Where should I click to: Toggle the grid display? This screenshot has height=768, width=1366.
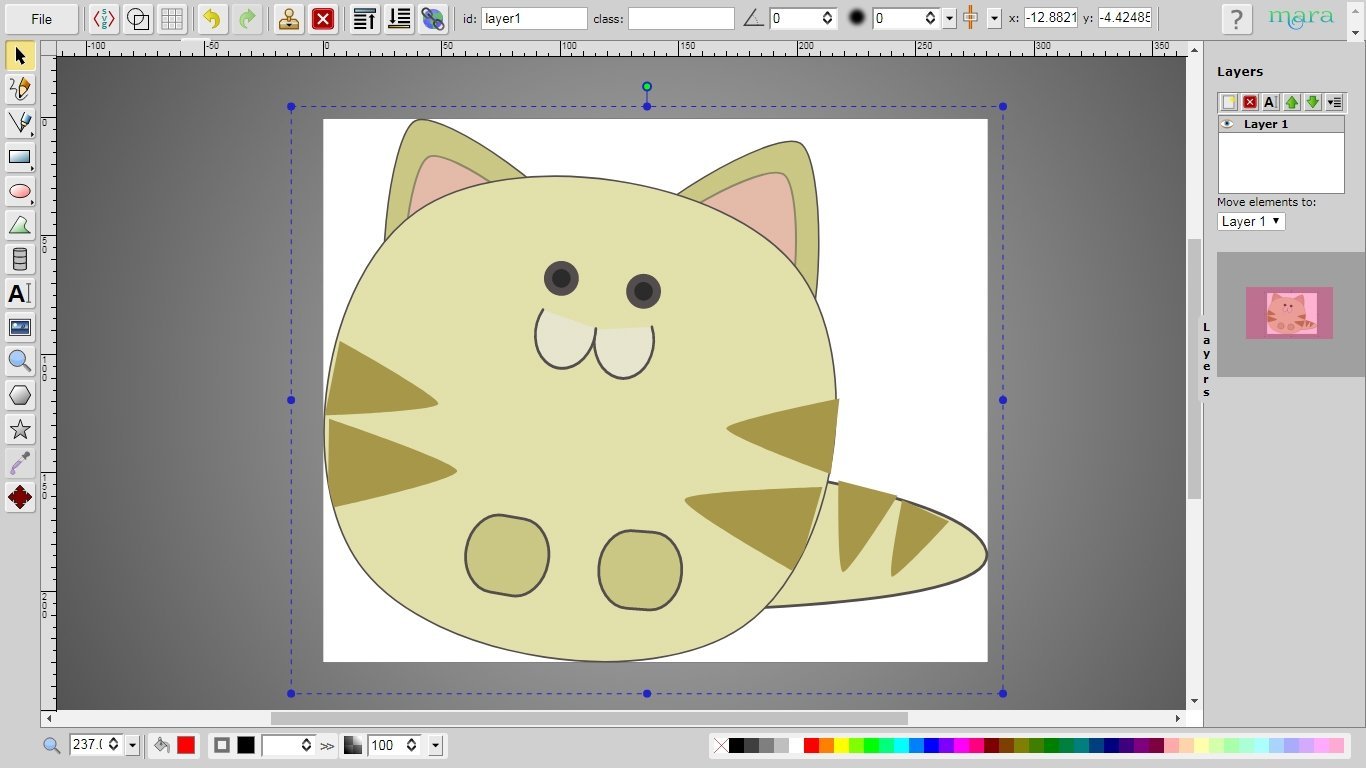click(172, 18)
